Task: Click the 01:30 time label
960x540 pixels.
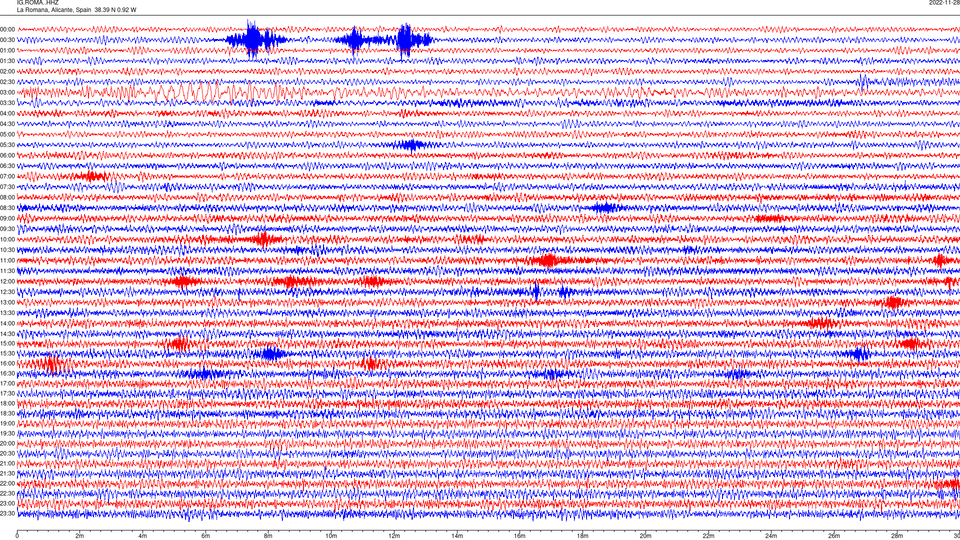Action: pyautogui.click(x=7, y=61)
